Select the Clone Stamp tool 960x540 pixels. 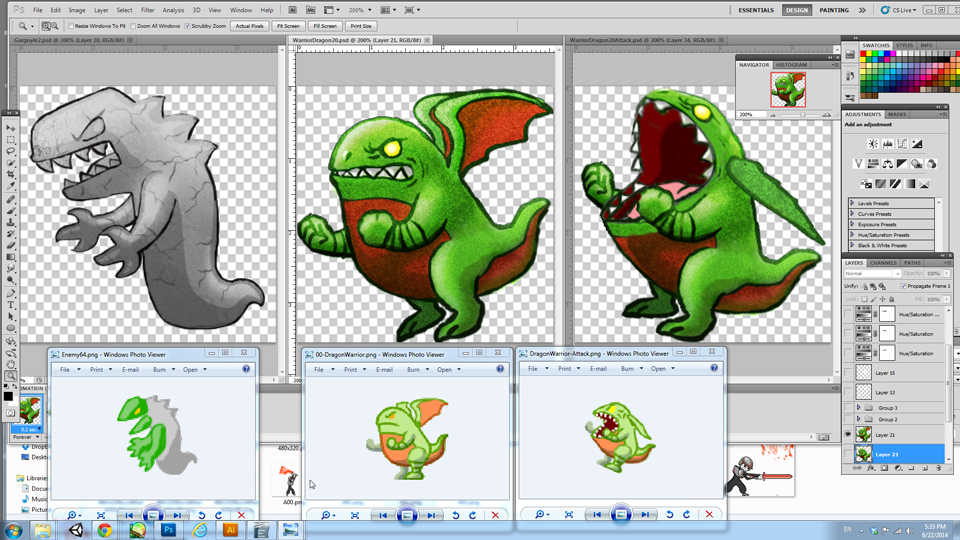tap(11, 223)
